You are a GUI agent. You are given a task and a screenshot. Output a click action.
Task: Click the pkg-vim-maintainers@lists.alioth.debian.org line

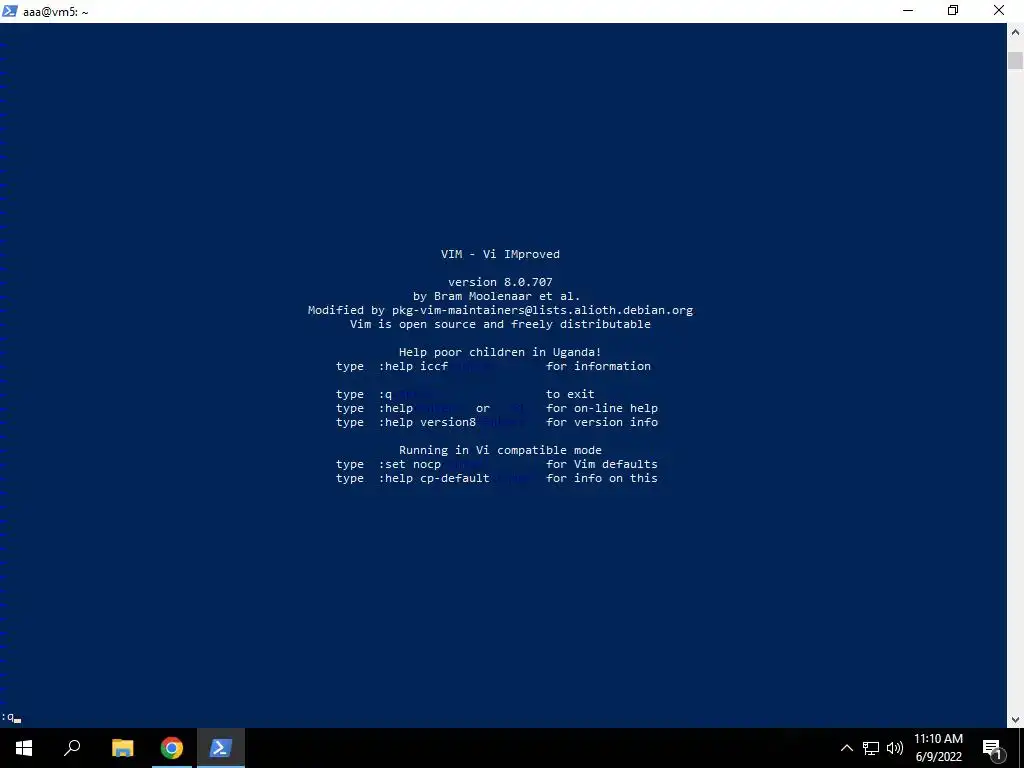click(x=500, y=310)
